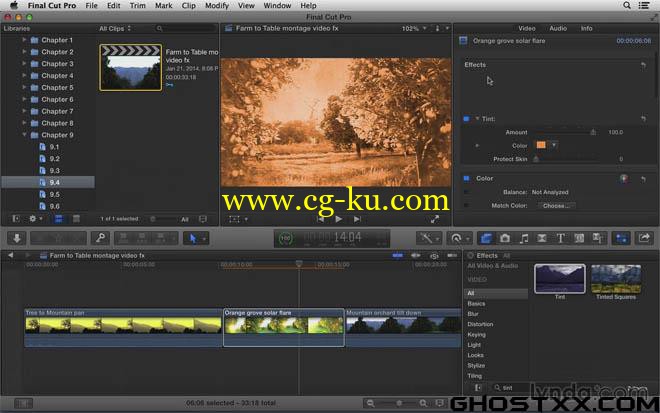This screenshot has width=660, height=413.
Task: Open the Titles browser T icon
Action: point(561,238)
